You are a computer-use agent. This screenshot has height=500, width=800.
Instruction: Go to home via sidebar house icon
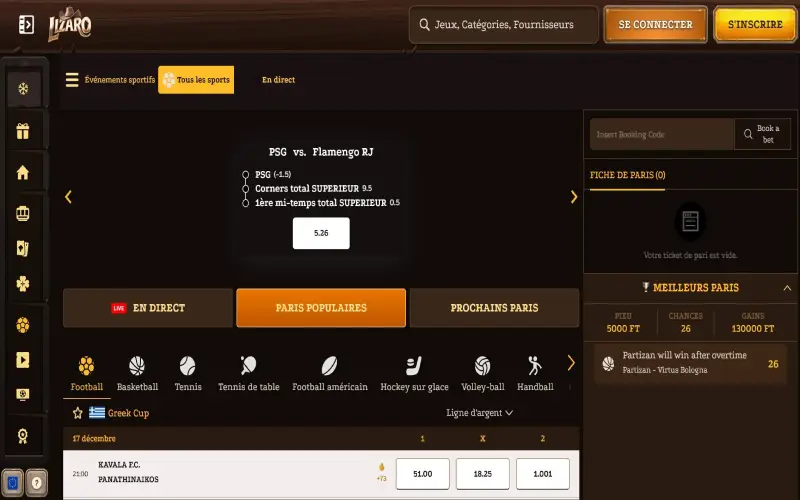(x=22, y=172)
